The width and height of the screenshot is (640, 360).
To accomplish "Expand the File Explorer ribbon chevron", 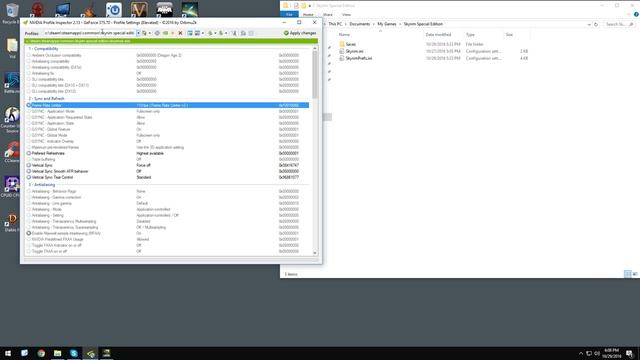I will pos(629,15).
